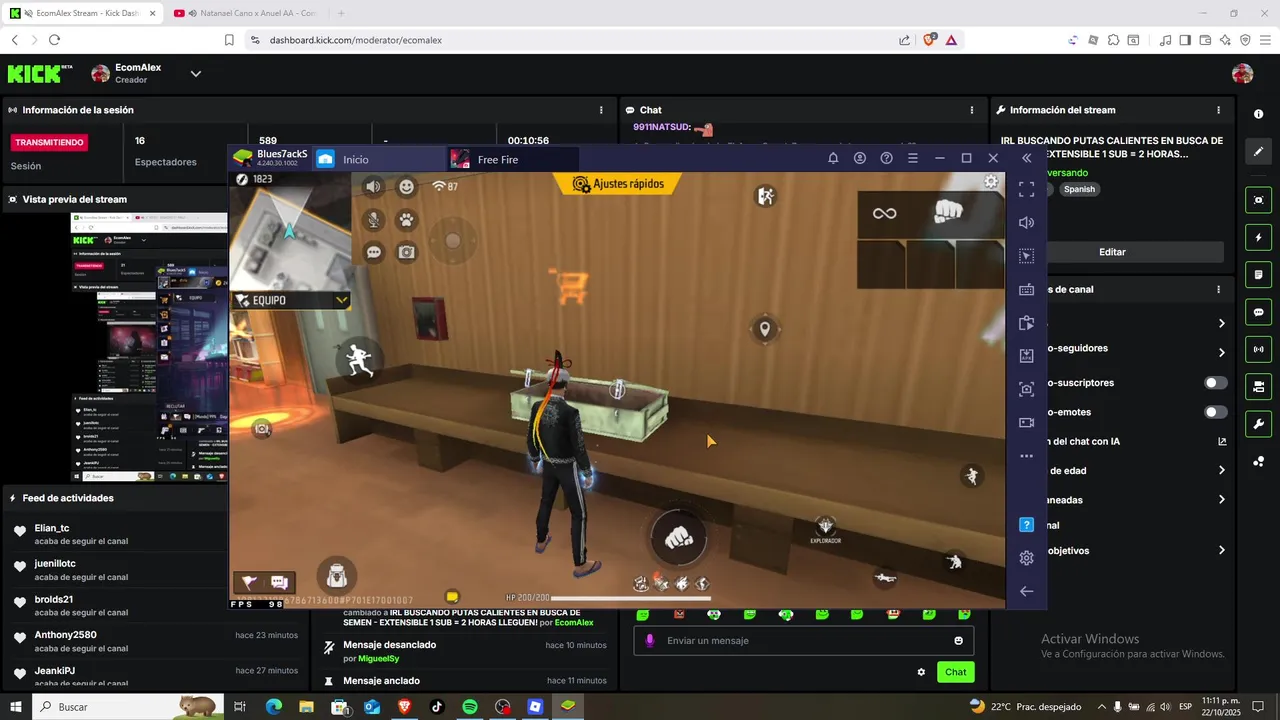Click Windows taskbar Buscar search box
Screen dimensions: 1280x720
pyautogui.click(x=128, y=706)
